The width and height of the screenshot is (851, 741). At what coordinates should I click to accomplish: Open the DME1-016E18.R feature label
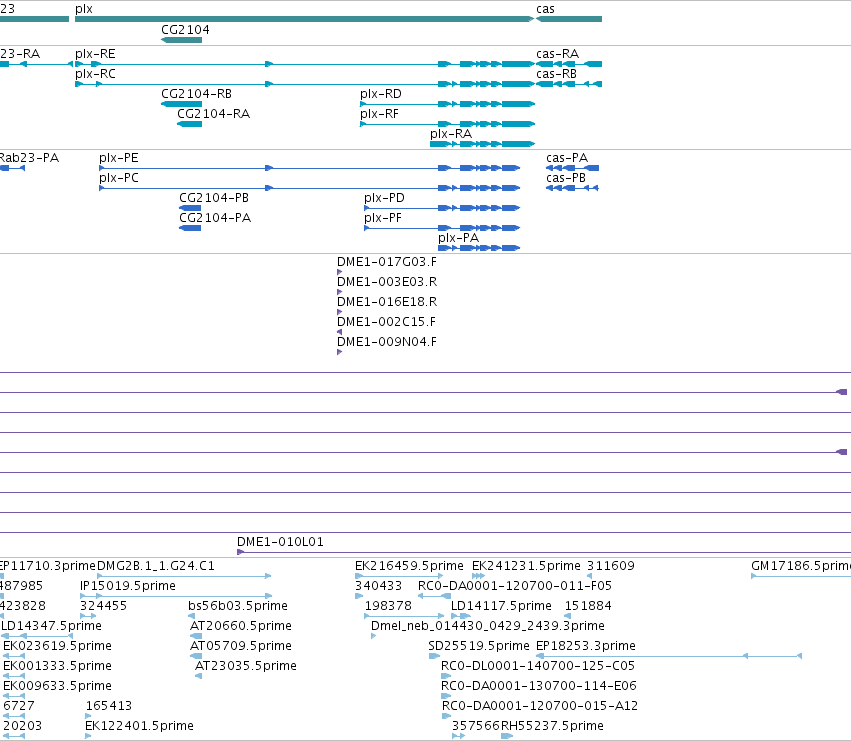click(x=387, y=302)
